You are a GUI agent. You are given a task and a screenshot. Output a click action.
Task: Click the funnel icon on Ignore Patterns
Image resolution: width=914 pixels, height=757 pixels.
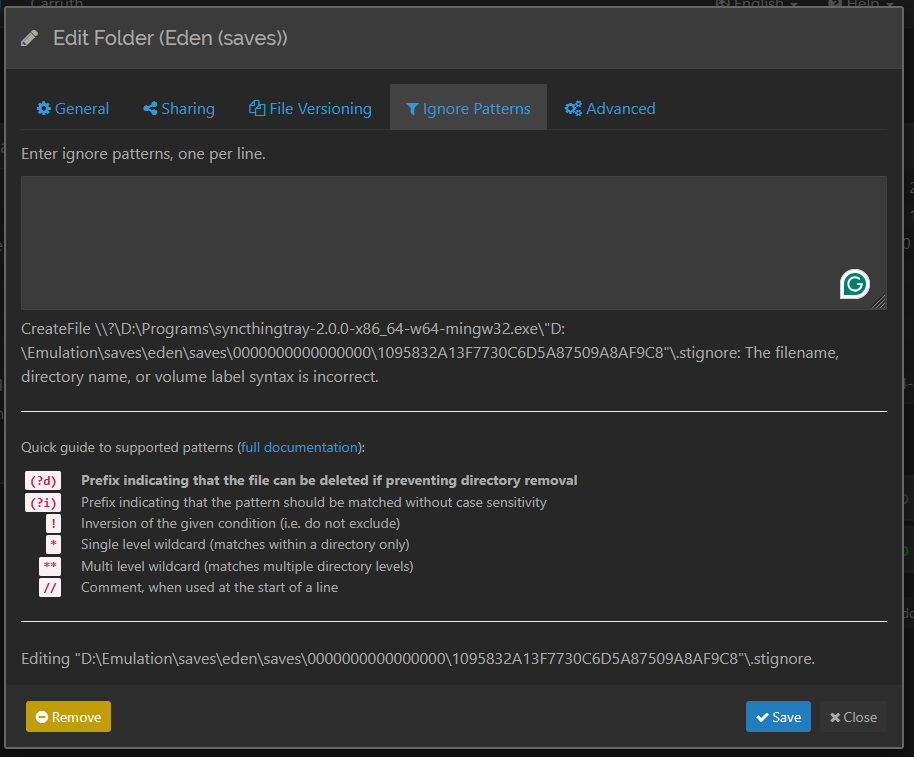412,109
